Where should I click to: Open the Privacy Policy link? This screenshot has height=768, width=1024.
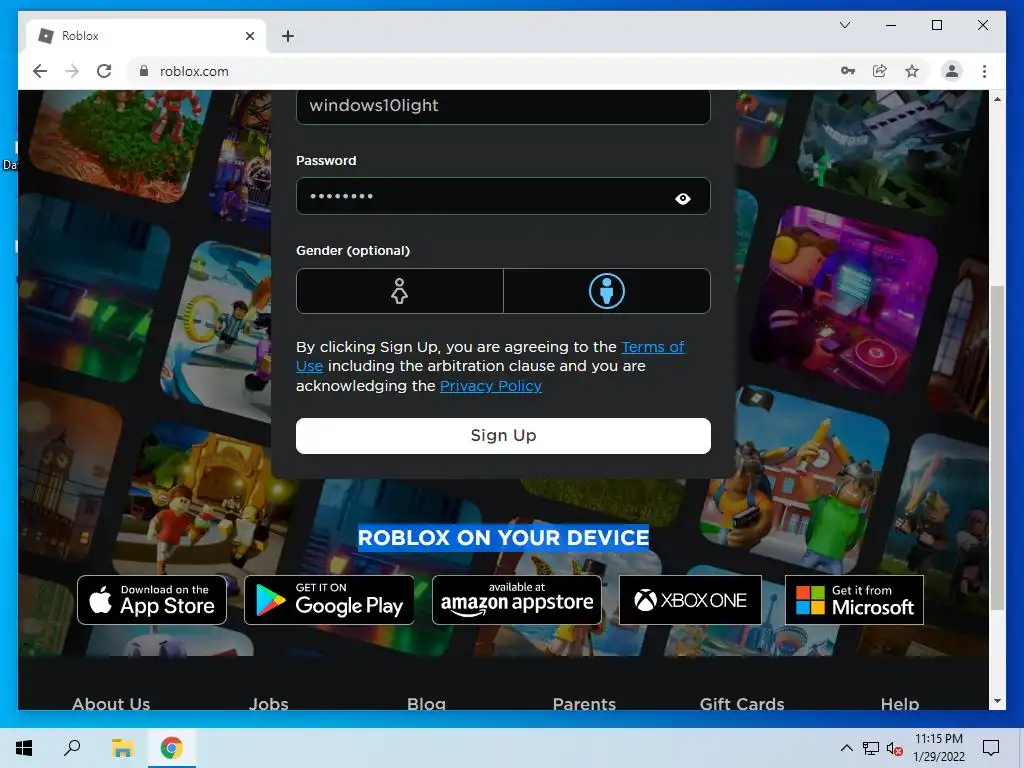pos(490,385)
